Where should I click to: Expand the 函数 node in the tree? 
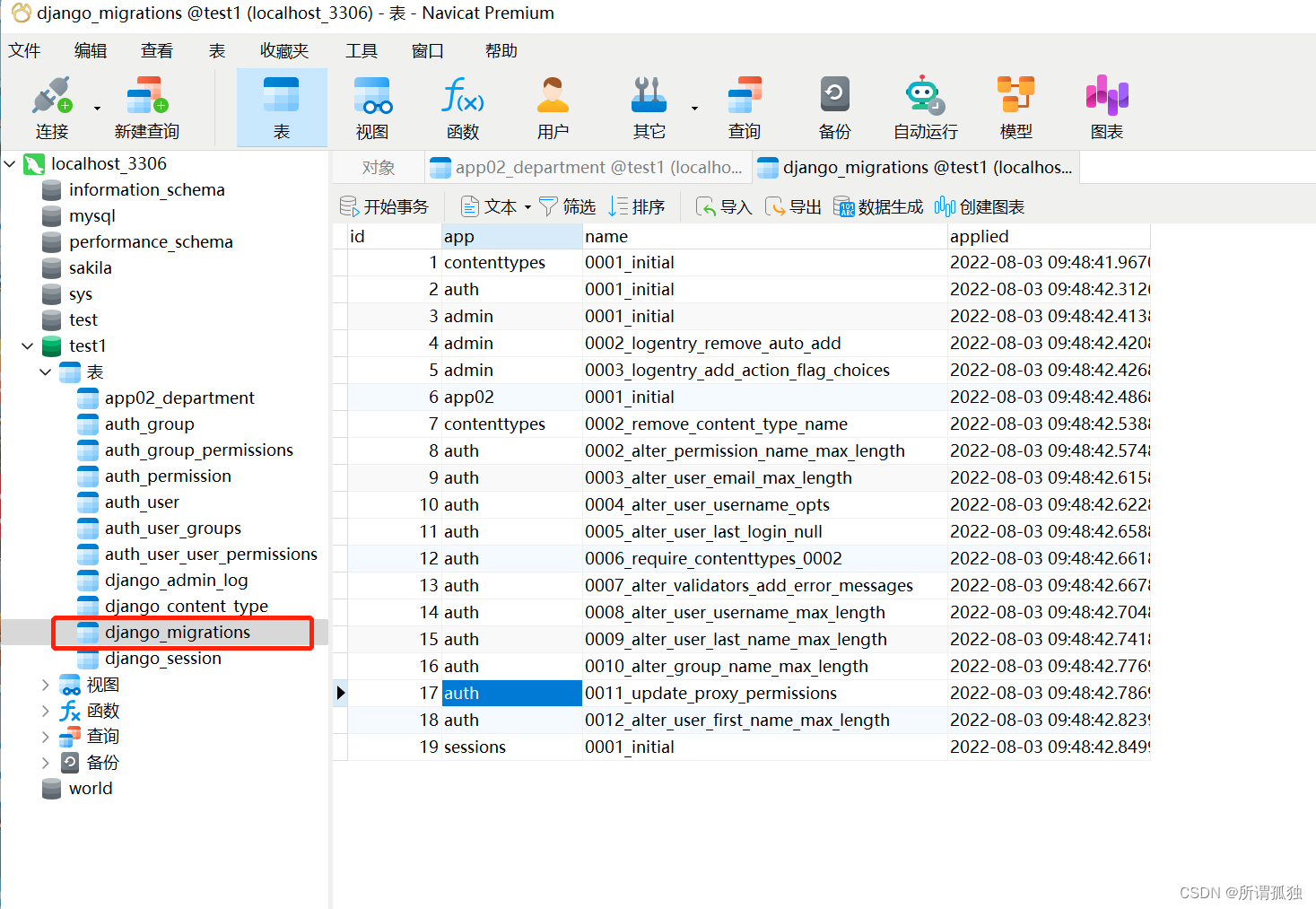[46, 711]
